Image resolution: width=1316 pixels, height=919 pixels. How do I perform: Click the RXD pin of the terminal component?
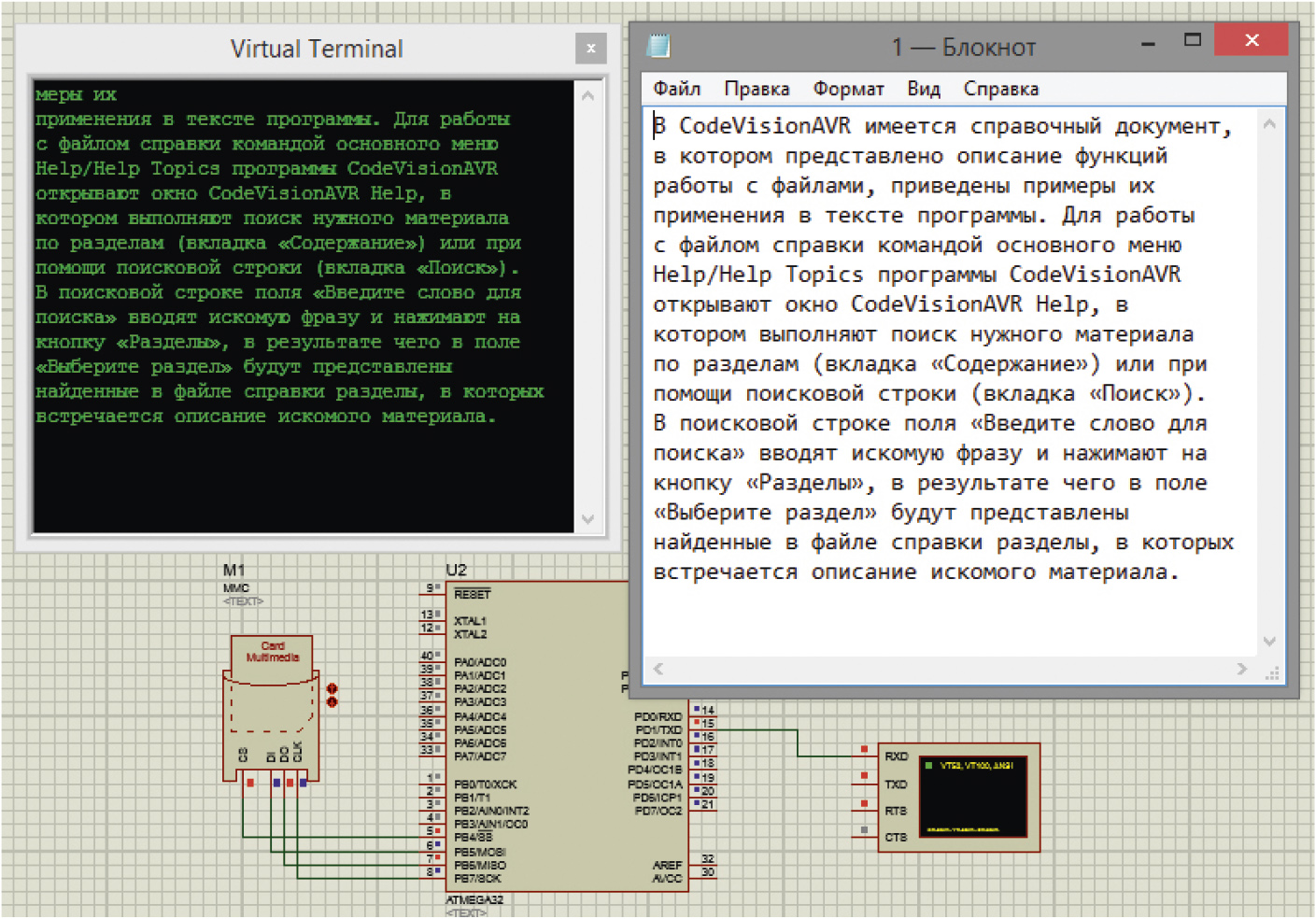(896, 756)
